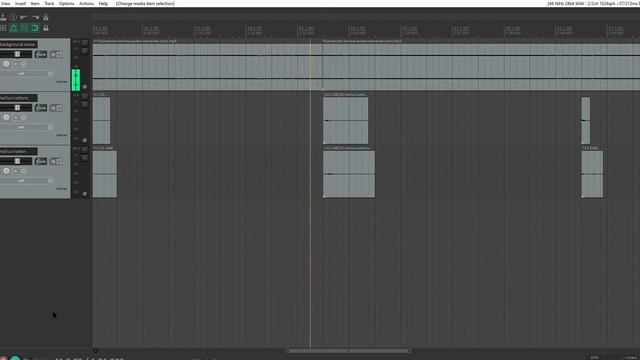This screenshot has width=640, height=360.
Task: Toggle snap toolbar icon
Action: 35,28
